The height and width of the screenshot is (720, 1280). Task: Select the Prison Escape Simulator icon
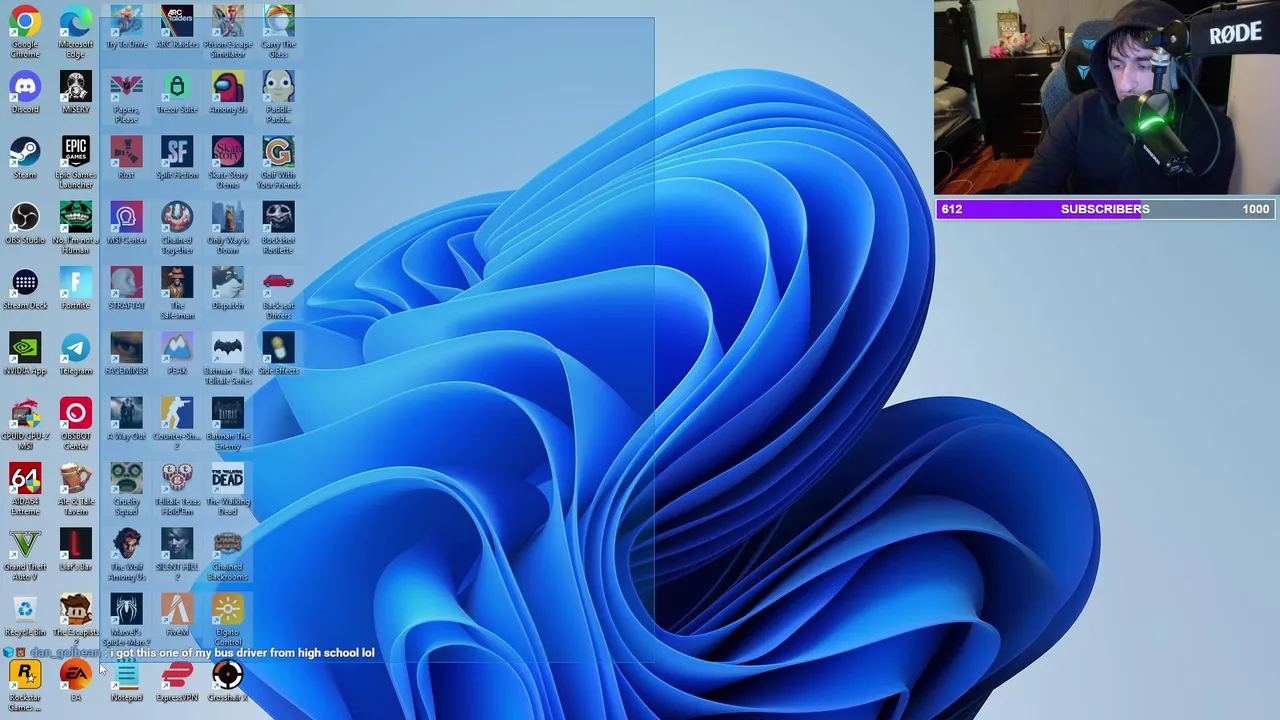pos(228,31)
